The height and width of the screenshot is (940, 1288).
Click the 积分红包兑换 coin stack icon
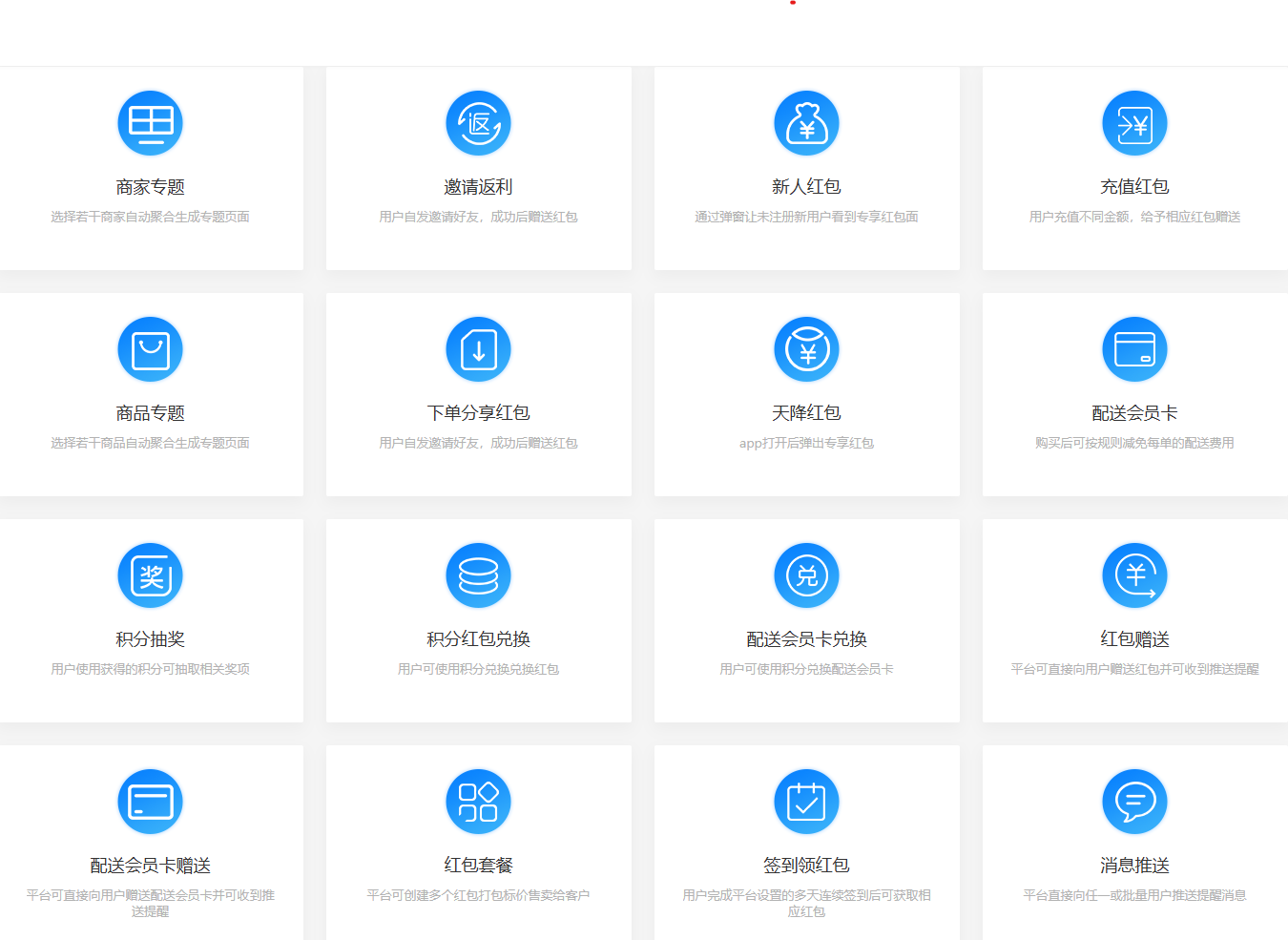click(478, 575)
